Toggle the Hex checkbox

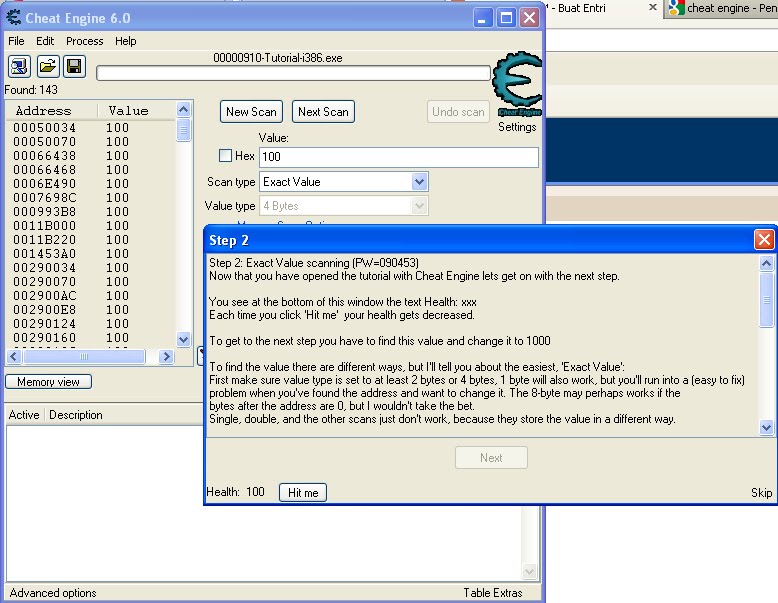click(x=225, y=156)
